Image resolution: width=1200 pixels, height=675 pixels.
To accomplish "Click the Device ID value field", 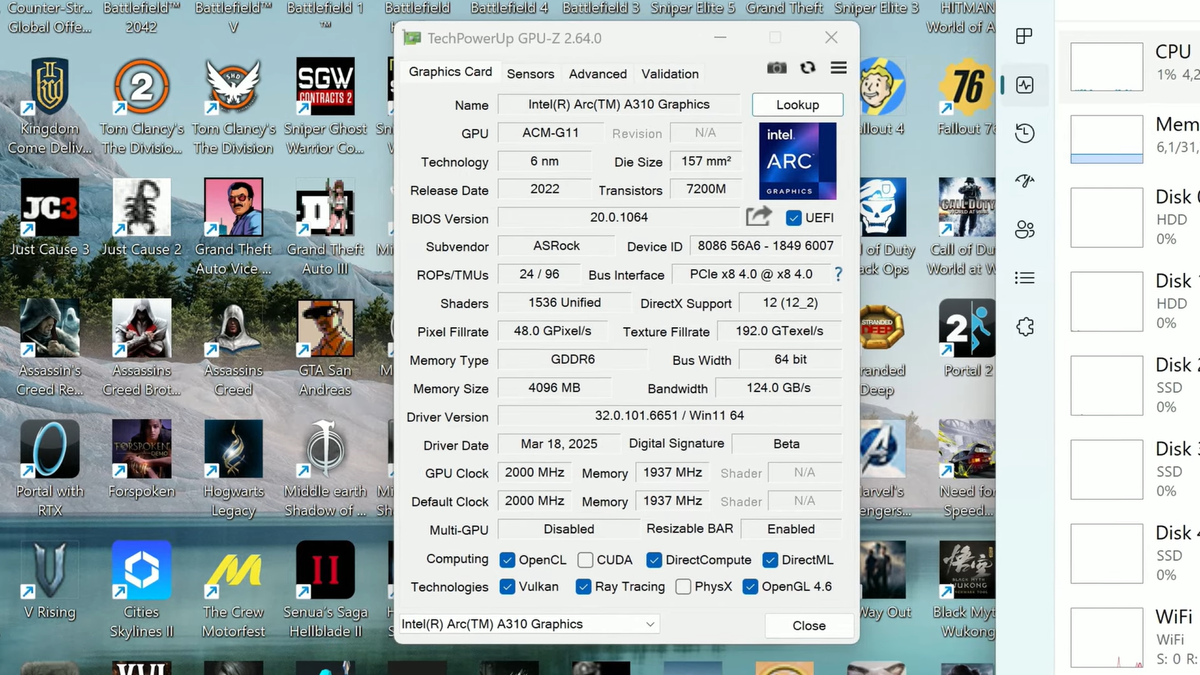I will click(765, 246).
